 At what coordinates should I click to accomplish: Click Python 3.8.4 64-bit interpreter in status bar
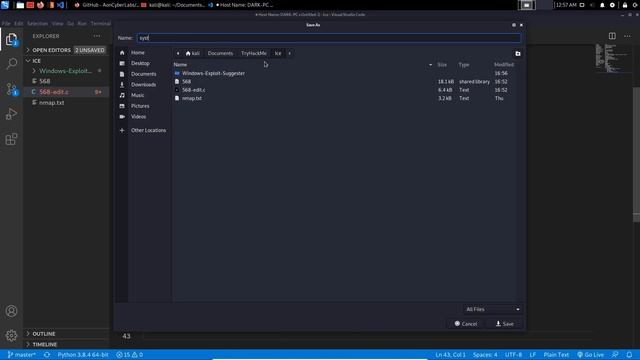tap(83, 355)
